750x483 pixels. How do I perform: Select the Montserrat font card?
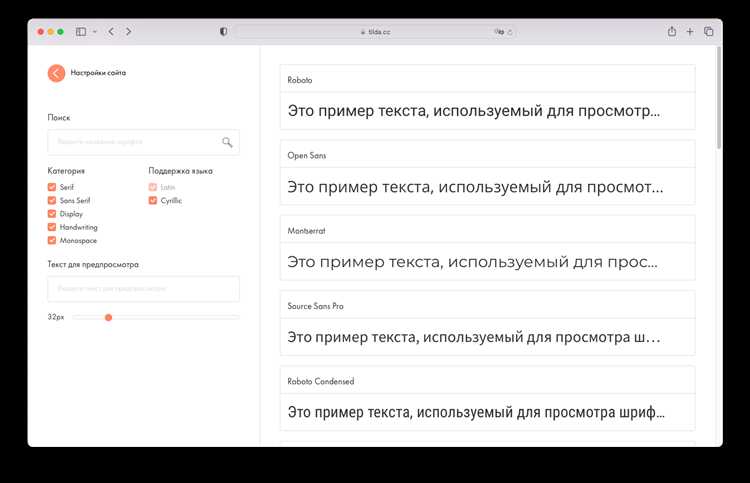[487, 248]
